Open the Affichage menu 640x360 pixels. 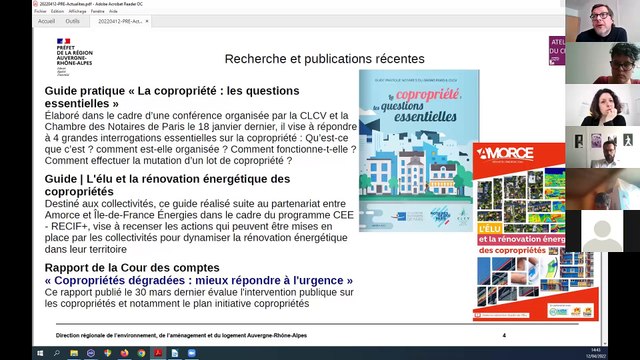point(77,11)
